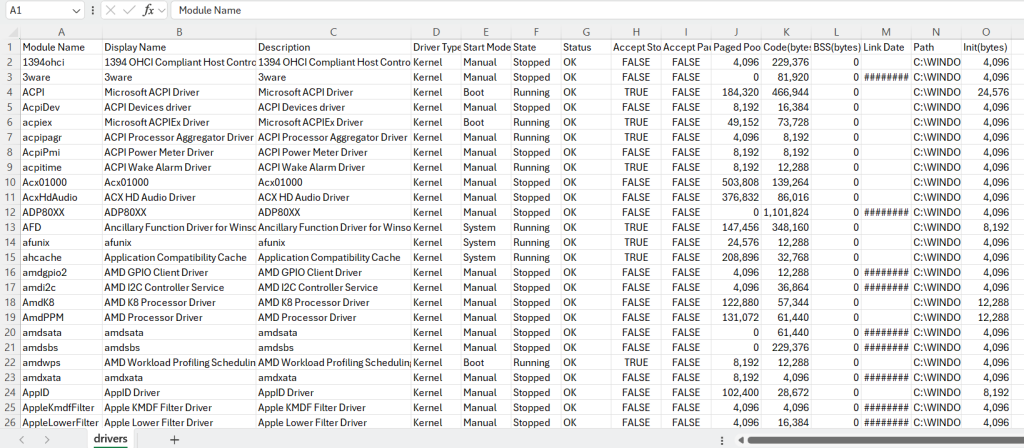The image size is (1024, 448).
Task: Click the tab bar split handle dots
Action: tap(722, 439)
